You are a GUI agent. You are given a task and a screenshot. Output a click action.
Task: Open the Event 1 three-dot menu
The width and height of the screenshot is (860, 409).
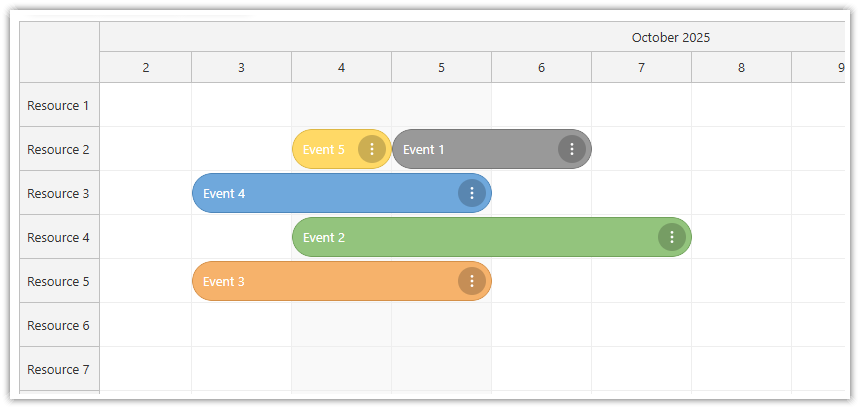point(572,149)
